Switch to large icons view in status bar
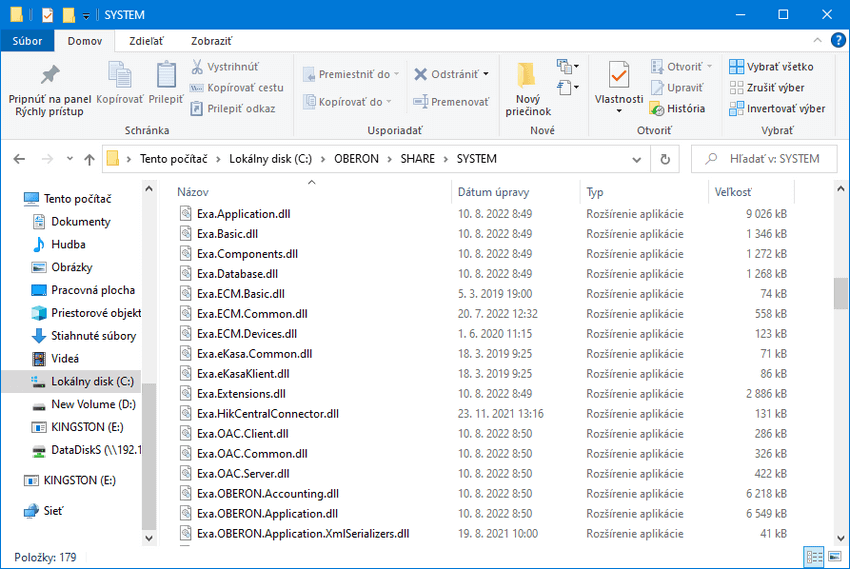850x569 pixels. click(x=832, y=557)
